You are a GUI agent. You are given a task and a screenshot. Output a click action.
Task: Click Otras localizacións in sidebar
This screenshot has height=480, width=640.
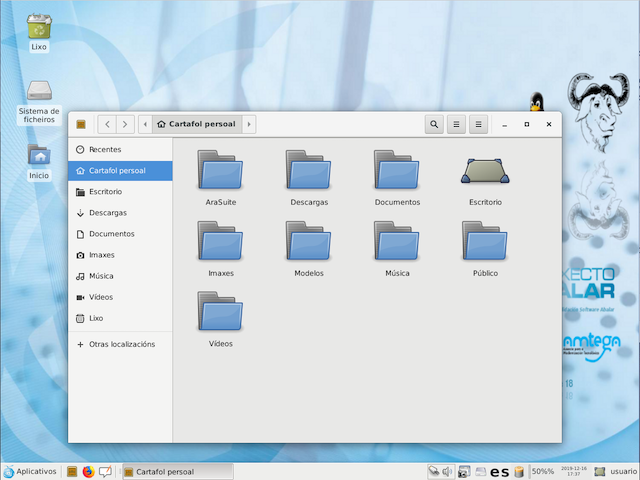pyautogui.click(x=121, y=344)
